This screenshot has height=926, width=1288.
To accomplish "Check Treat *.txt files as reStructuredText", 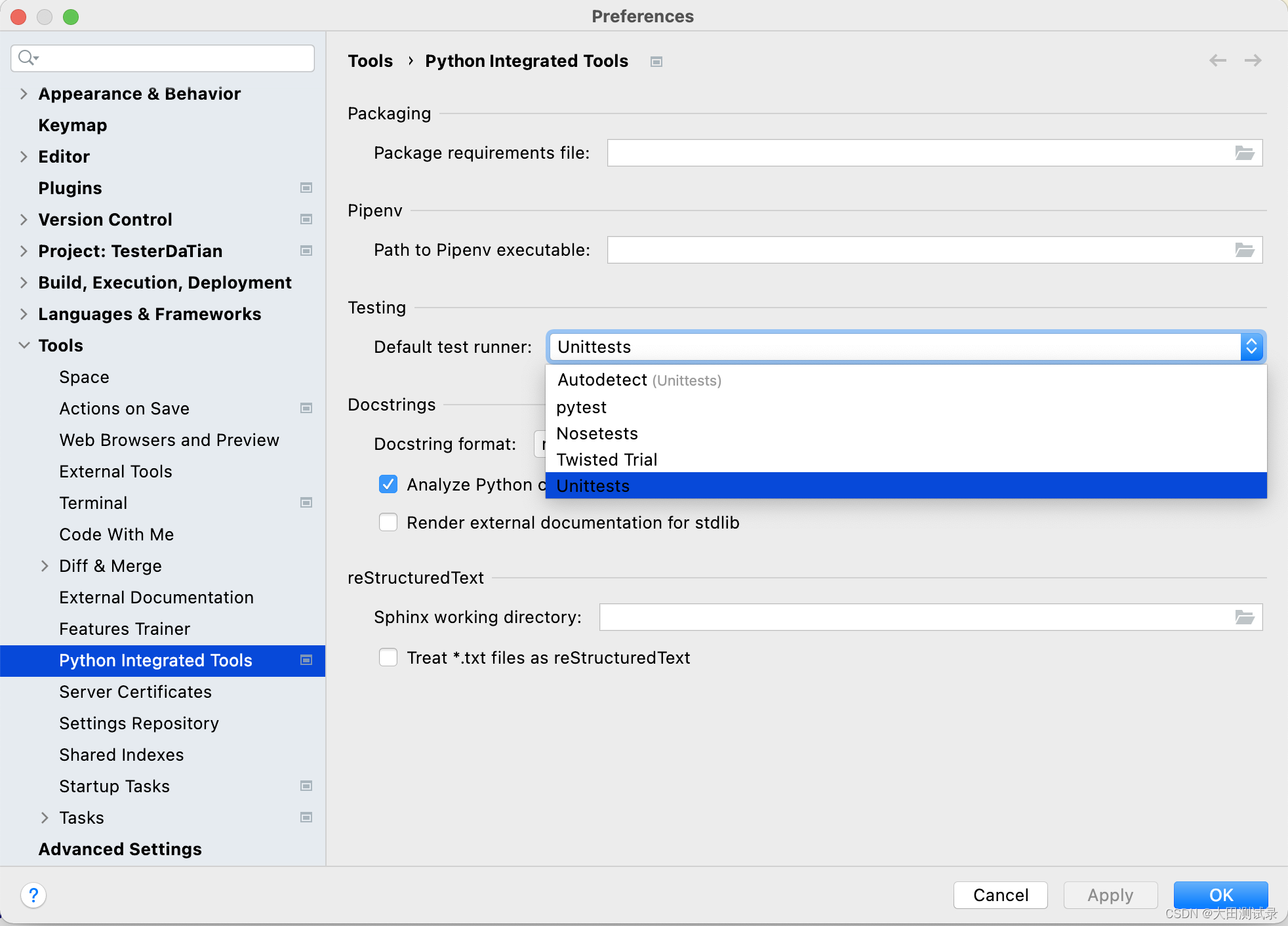I will [388, 658].
